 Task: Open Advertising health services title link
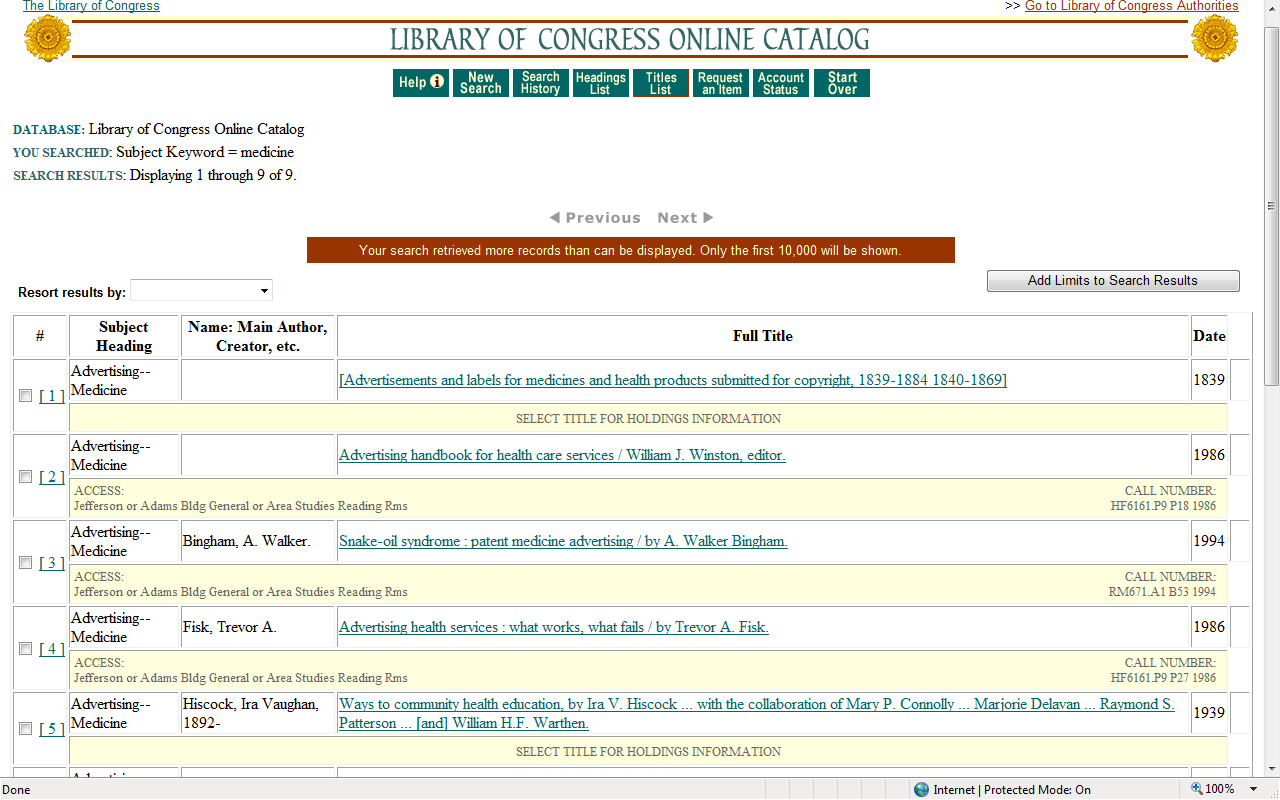click(x=554, y=627)
